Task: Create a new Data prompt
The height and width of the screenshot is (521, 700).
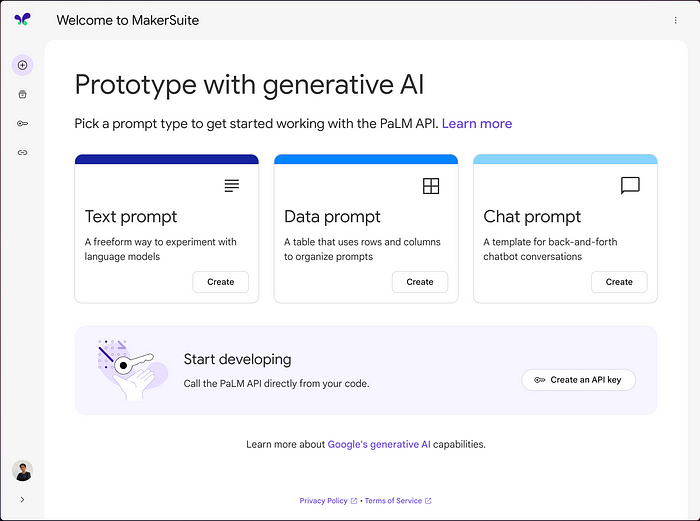Action: tap(420, 282)
